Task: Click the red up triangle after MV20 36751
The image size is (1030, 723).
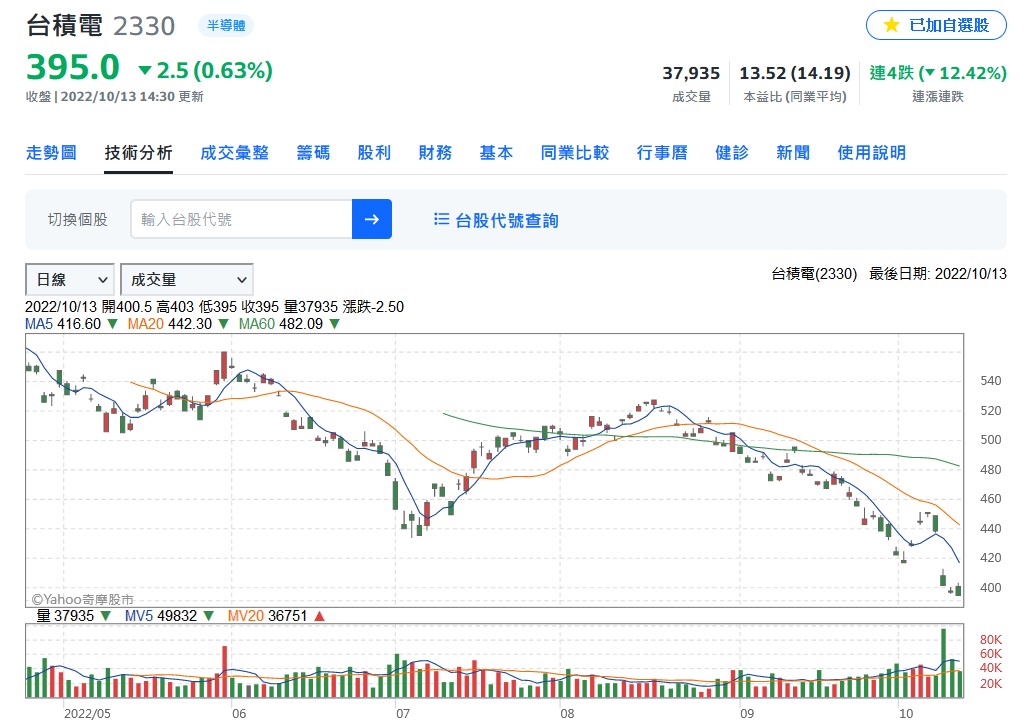Action: (x=319, y=616)
